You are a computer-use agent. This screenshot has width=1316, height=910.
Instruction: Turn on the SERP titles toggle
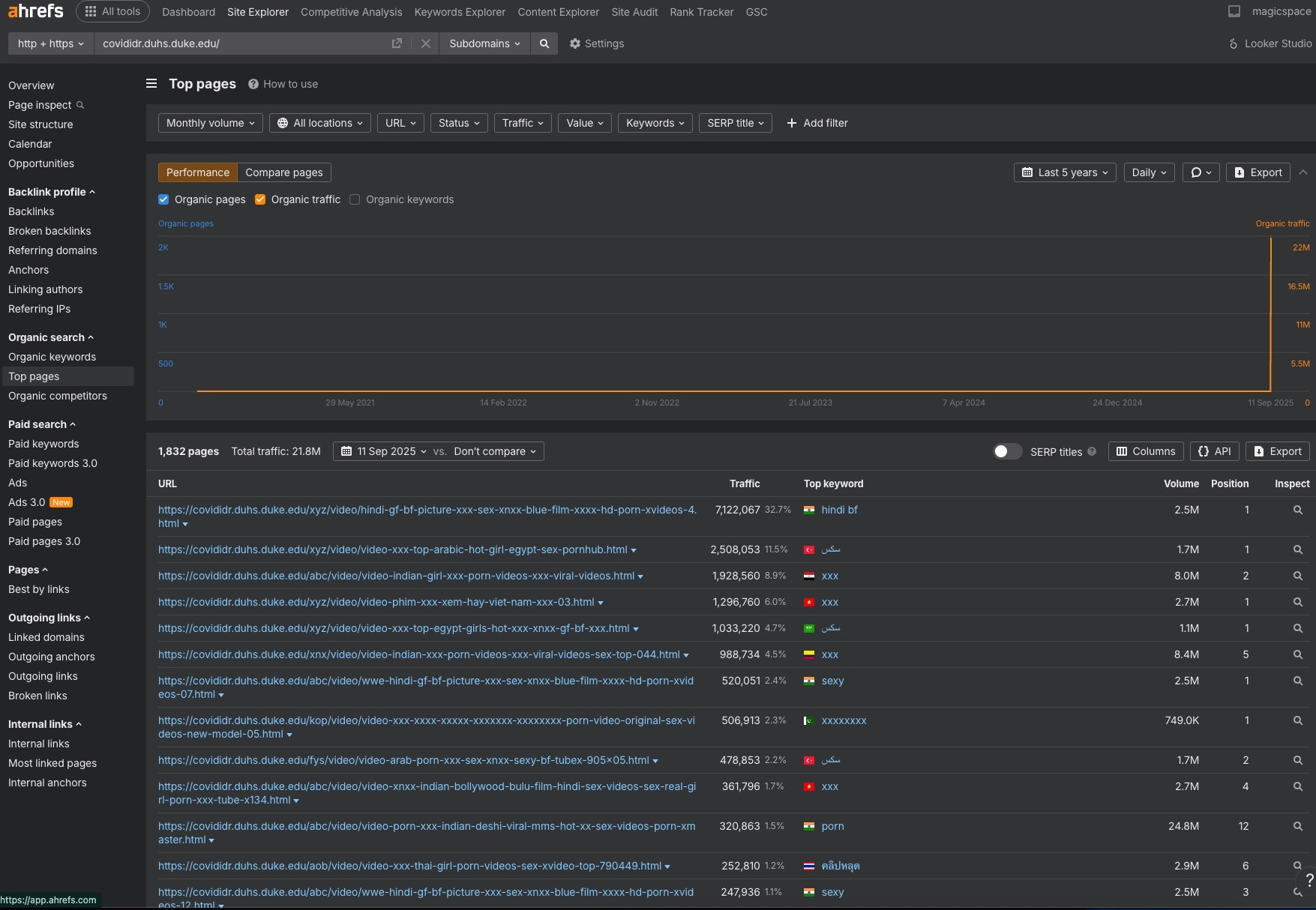coord(1007,451)
